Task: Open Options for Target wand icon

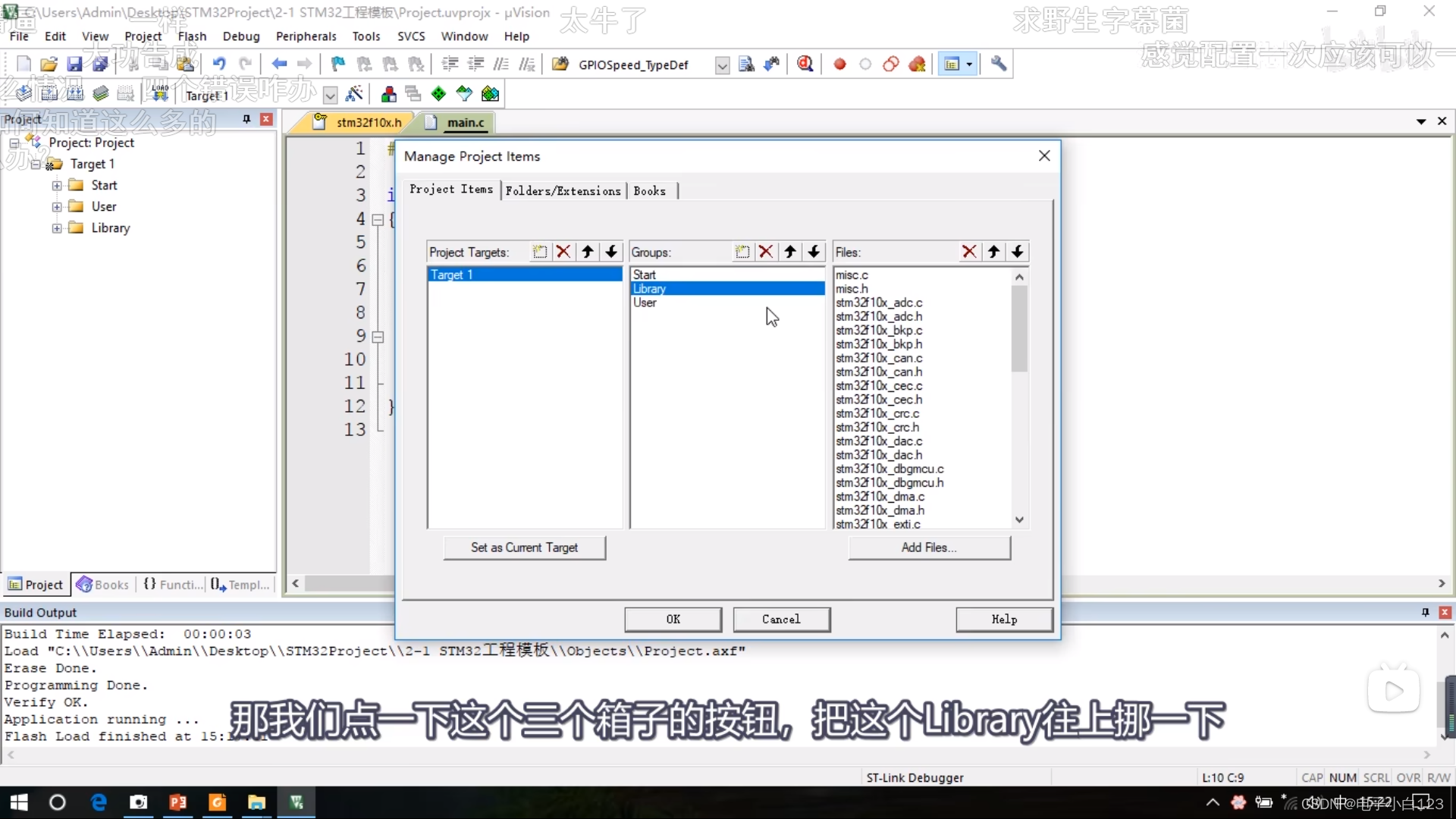Action: point(355,93)
